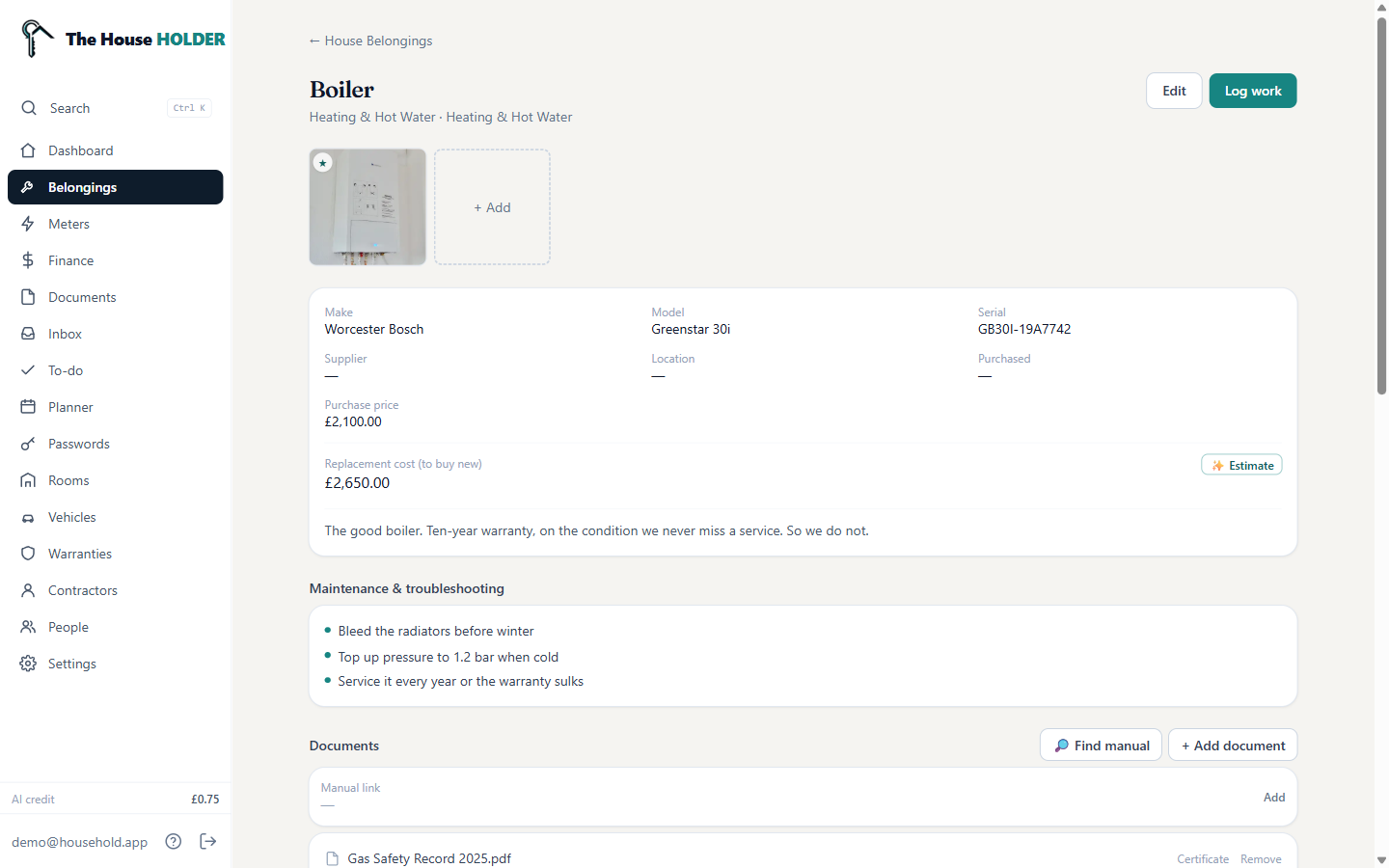Click the Documents file icon in sidebar

(x=28, y=297)
